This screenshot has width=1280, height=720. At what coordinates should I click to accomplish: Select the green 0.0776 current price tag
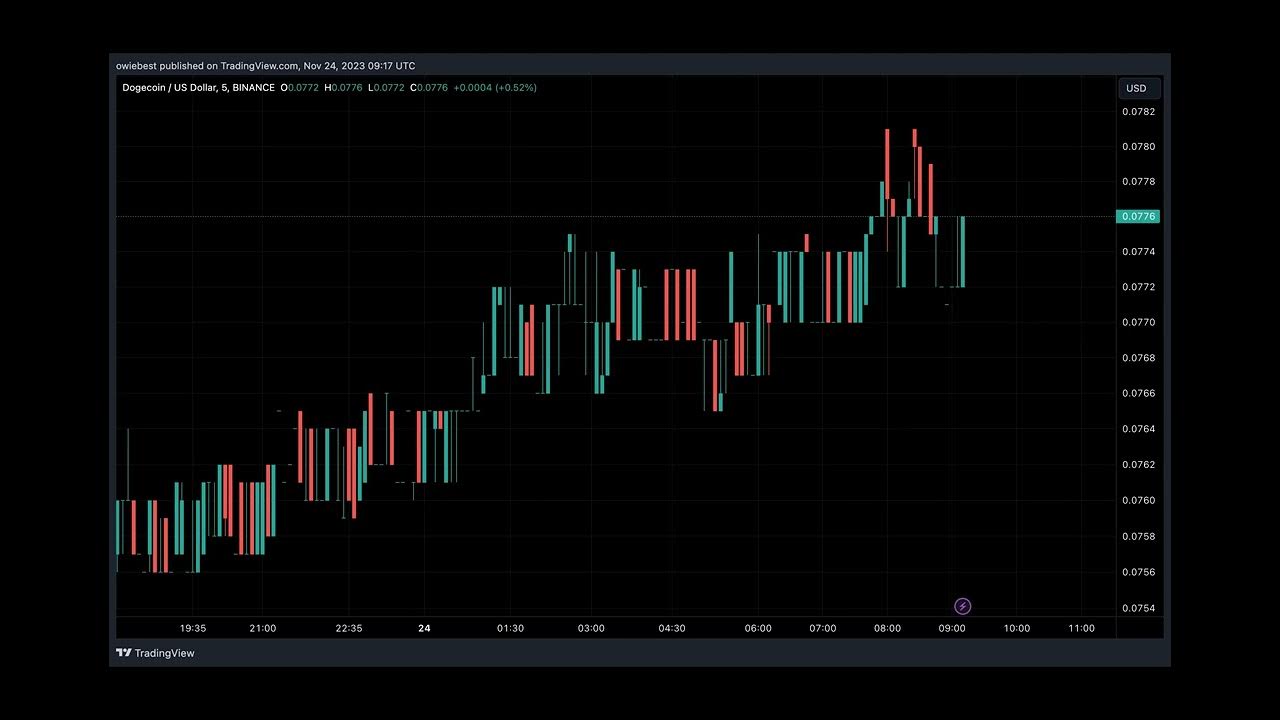pos(1138,216)
